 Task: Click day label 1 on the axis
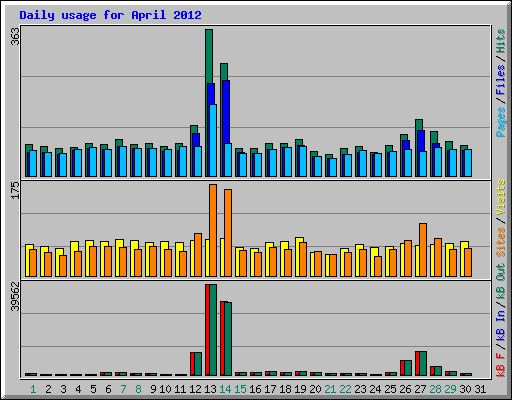tap(33, 389)
